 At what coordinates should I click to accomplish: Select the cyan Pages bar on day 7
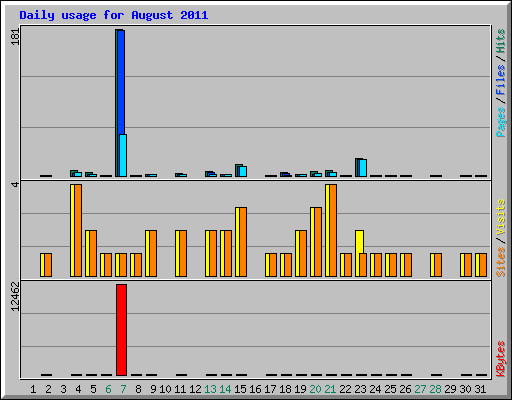pos(123,155)
